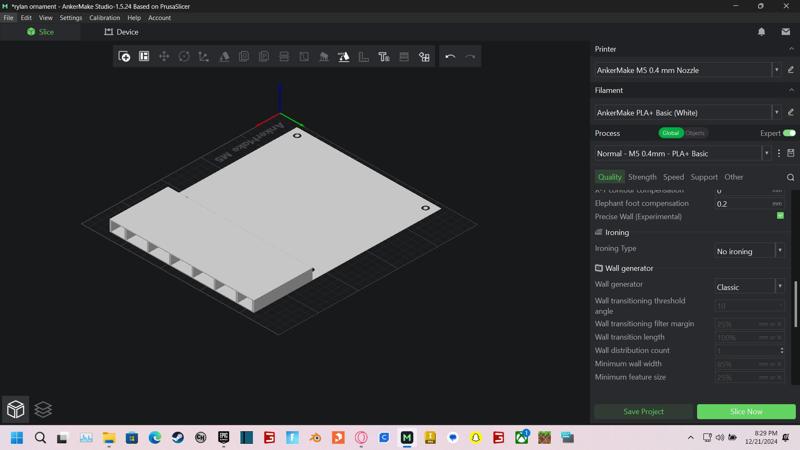Expand the Filament preset dropdown
This screenshot has width=800, height=450.
(x=776, y=112)
